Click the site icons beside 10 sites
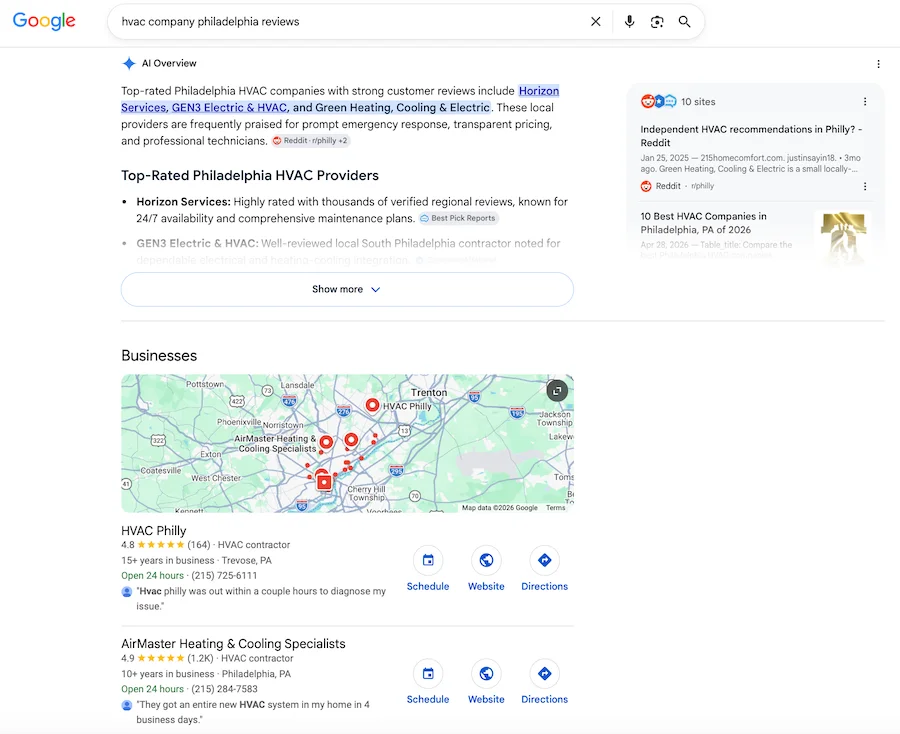The height and width of the screenshot is (734, 900). click(x=658, y=102)
